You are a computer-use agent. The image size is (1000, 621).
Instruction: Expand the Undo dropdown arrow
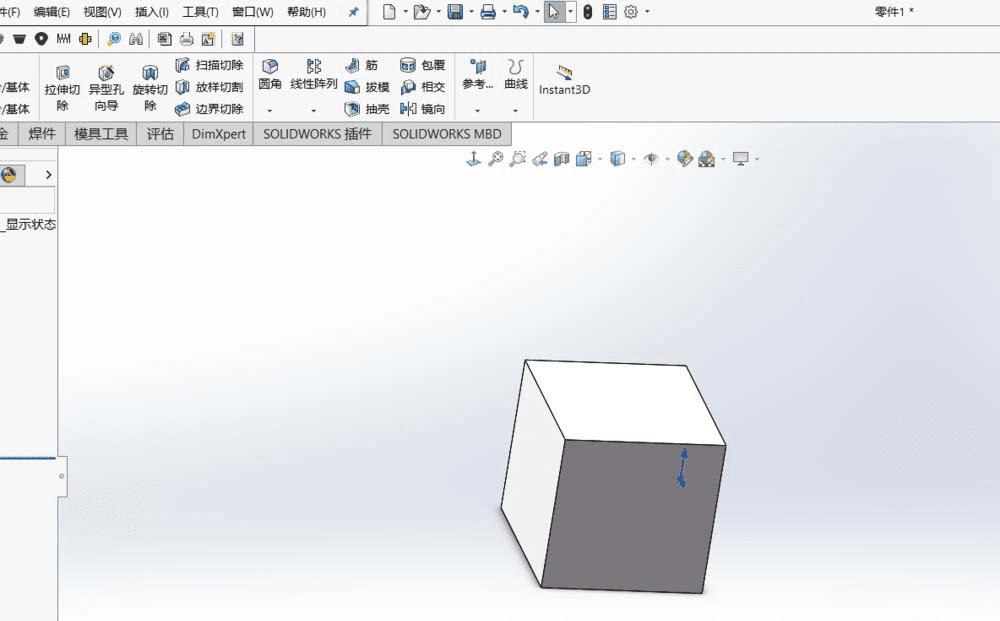point(537,11)
